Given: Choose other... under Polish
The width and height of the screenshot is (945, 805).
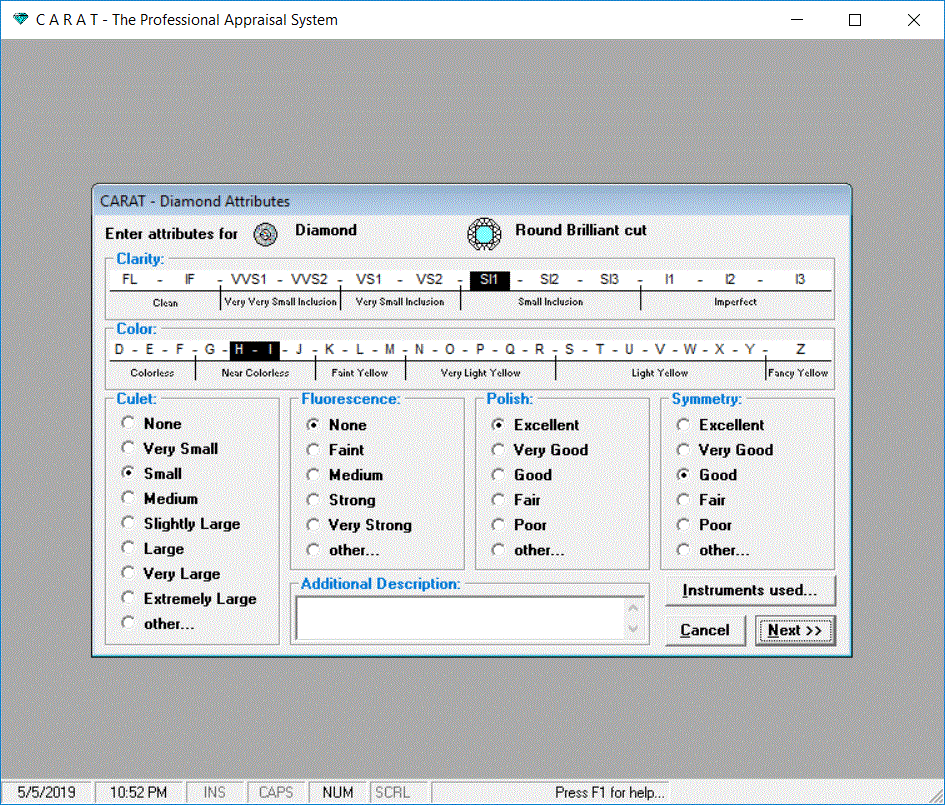Looking at the screenshot, I should coord(499,550).
